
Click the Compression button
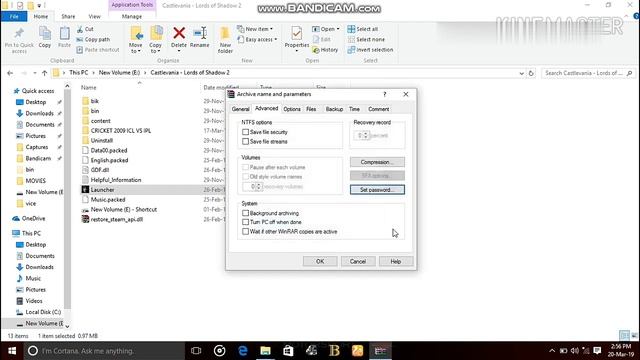pos(377,162)
